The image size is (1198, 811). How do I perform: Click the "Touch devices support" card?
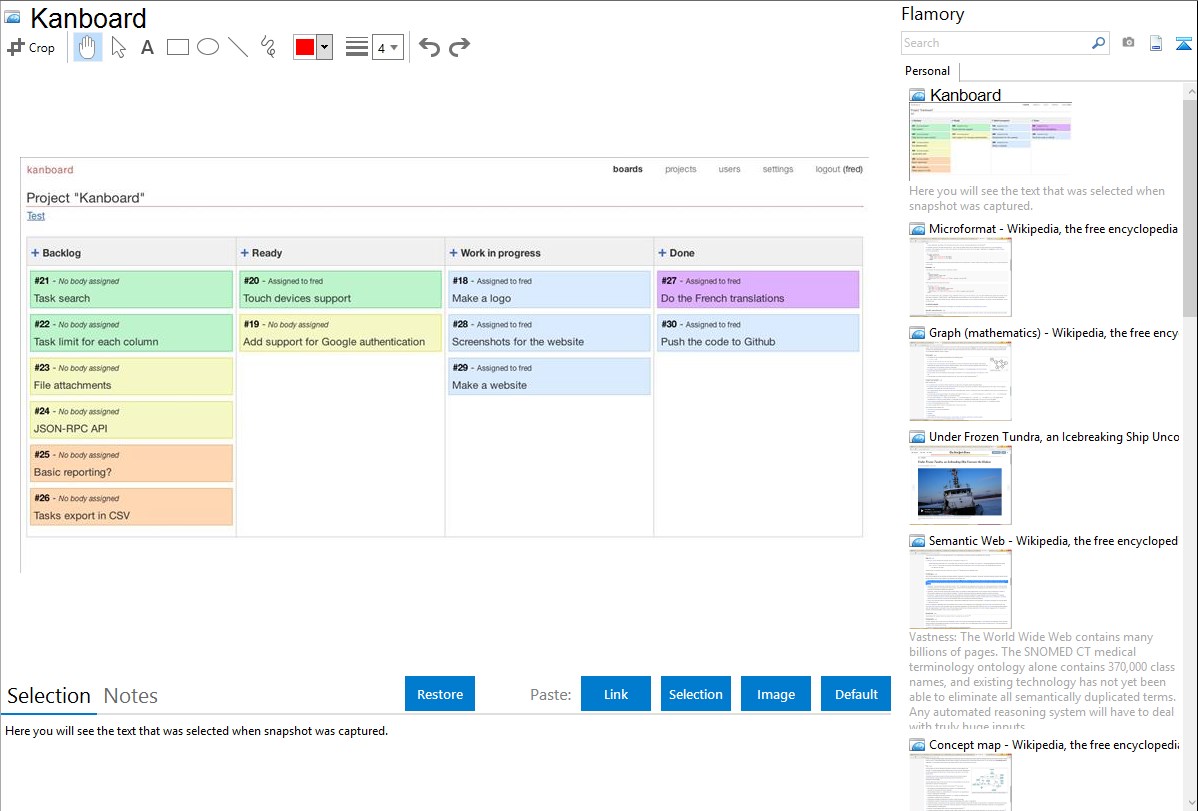coord(341,290)
